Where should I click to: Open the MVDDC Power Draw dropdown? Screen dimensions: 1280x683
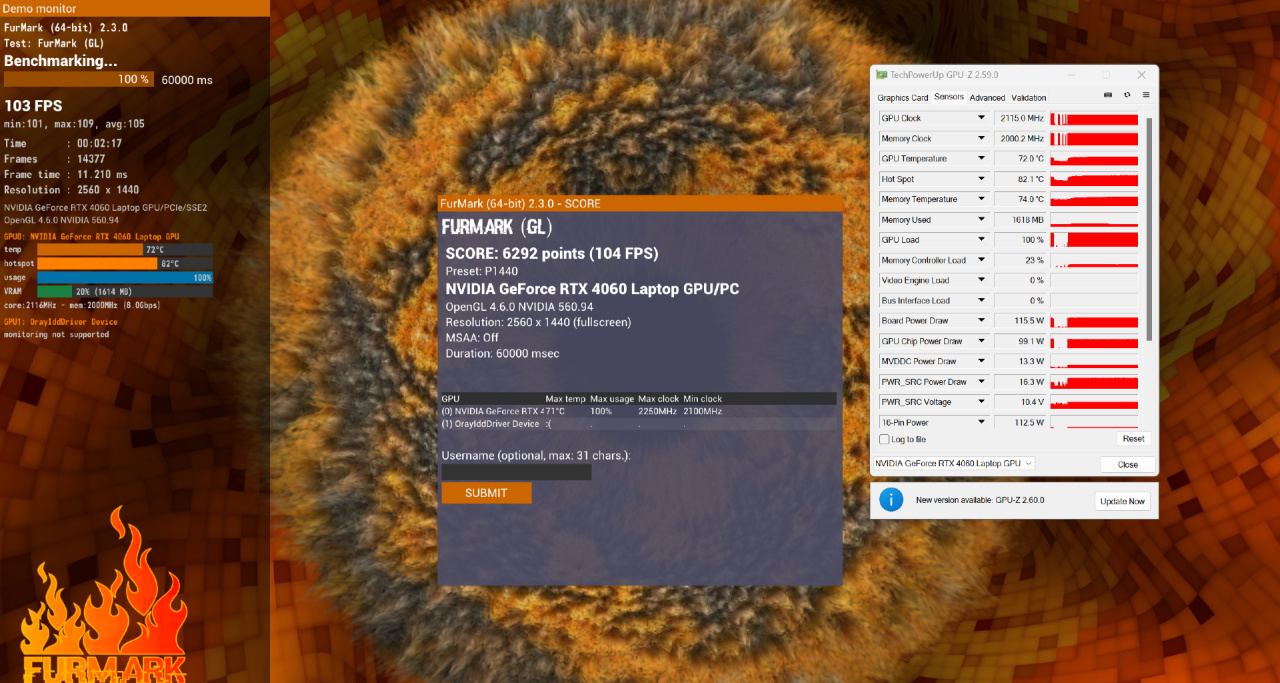982,361
